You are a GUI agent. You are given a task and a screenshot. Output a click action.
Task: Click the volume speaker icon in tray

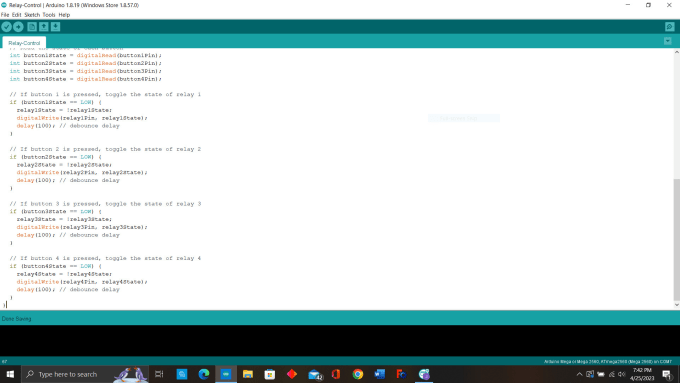tap(622, 374)
